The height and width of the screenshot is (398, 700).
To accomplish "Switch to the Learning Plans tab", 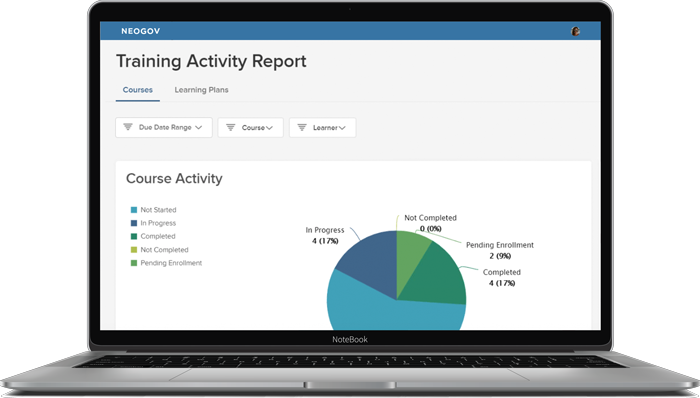I will (x=201, y=90).
